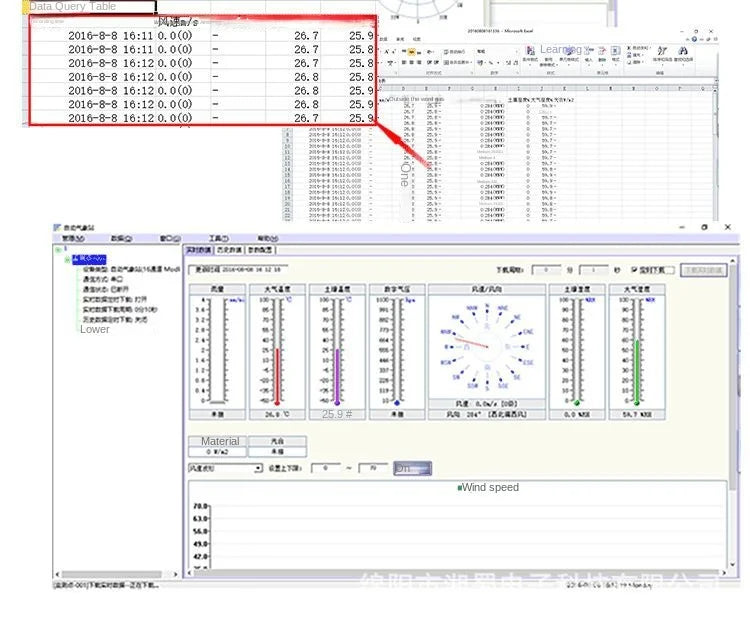Click the blue Help icon in Excel
Viewport: 750px width, 623px height.
coord(694,39)
